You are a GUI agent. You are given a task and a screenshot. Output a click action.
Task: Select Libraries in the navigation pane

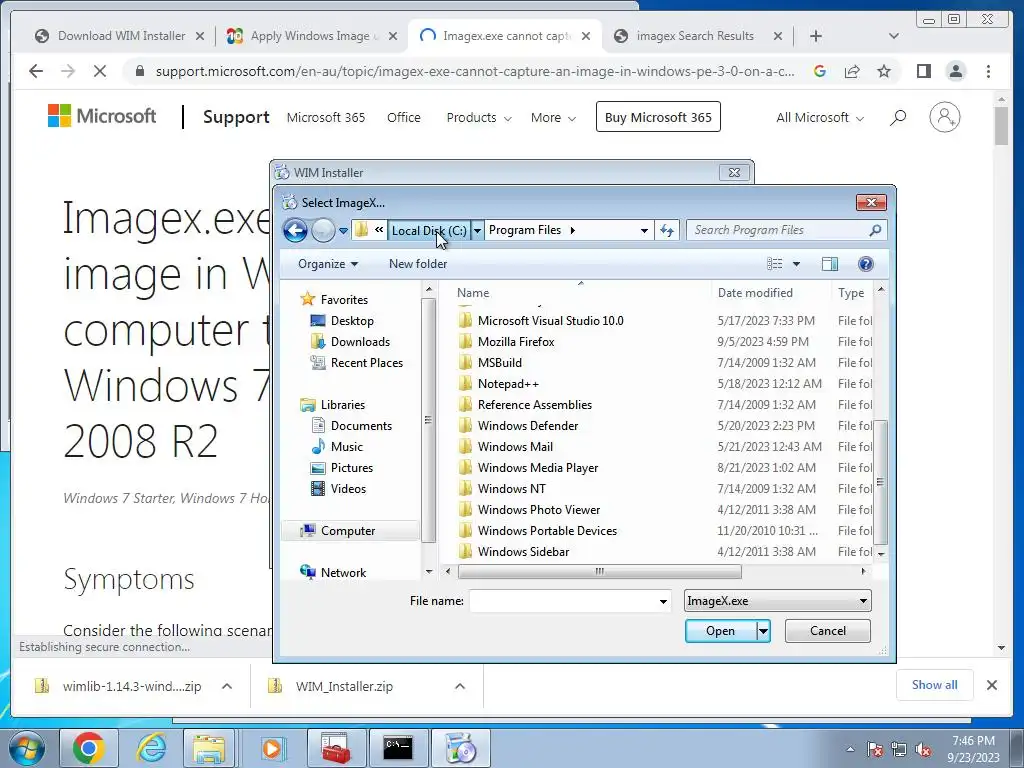[342, 405]
